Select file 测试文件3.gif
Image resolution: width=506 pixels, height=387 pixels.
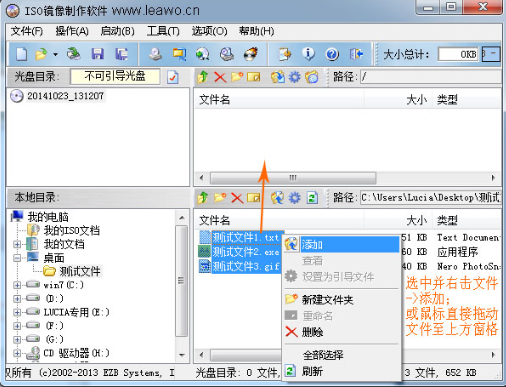click(x=245, y=266)
